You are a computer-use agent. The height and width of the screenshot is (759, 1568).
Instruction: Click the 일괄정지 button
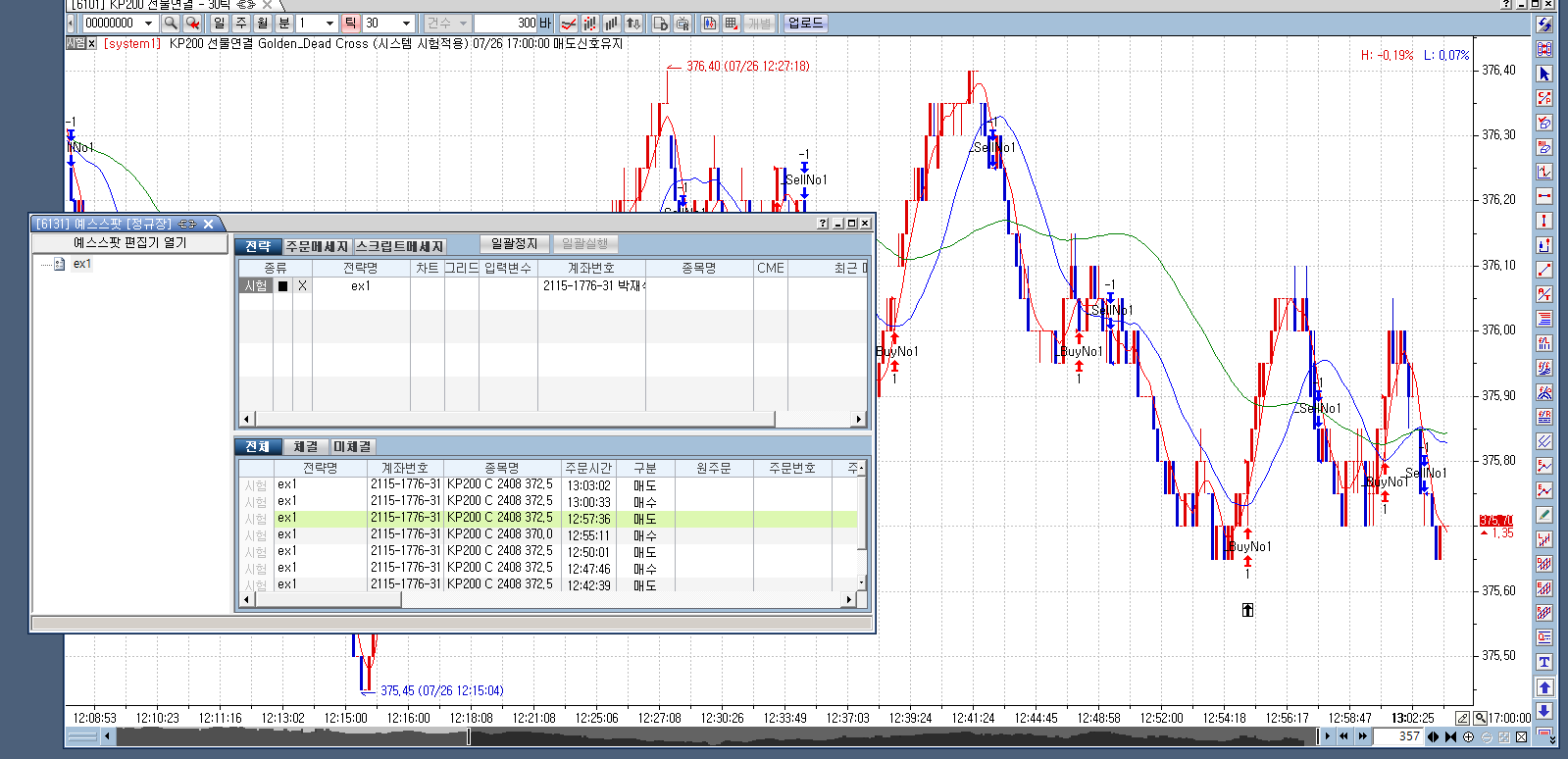tap(514, 244)
